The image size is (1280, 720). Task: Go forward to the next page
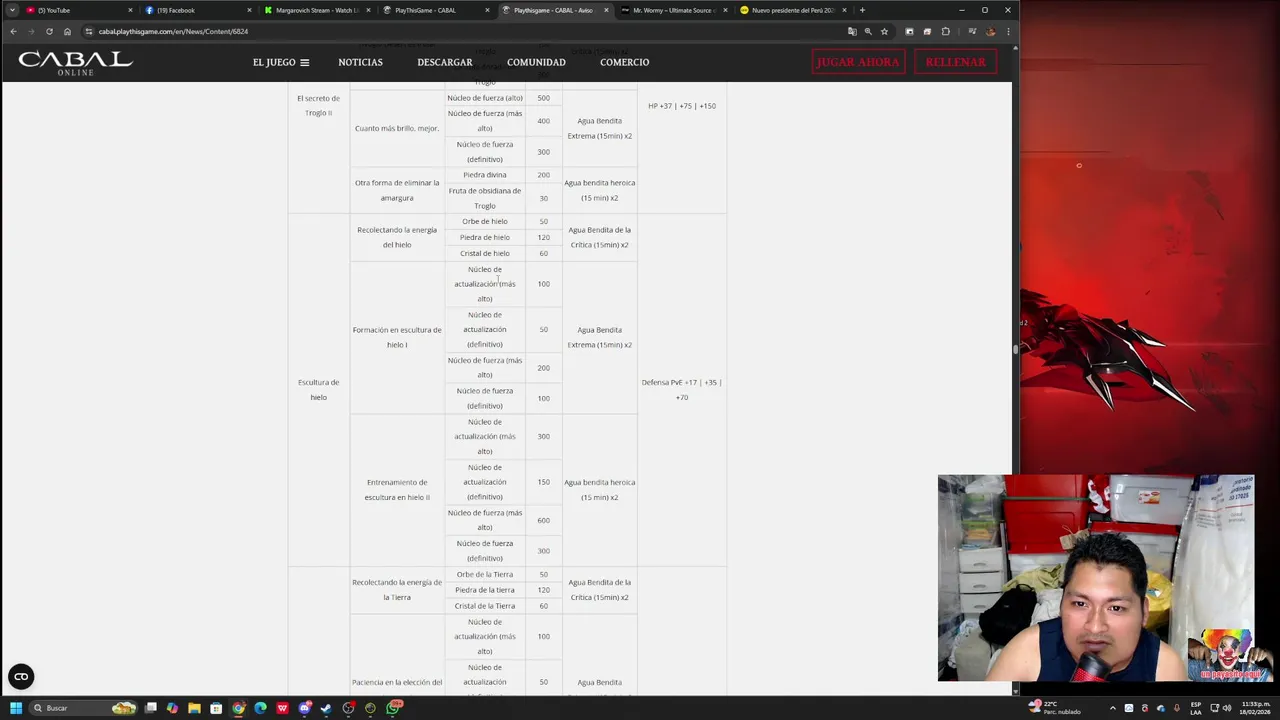pyautogui.click(x=31, y=31)
